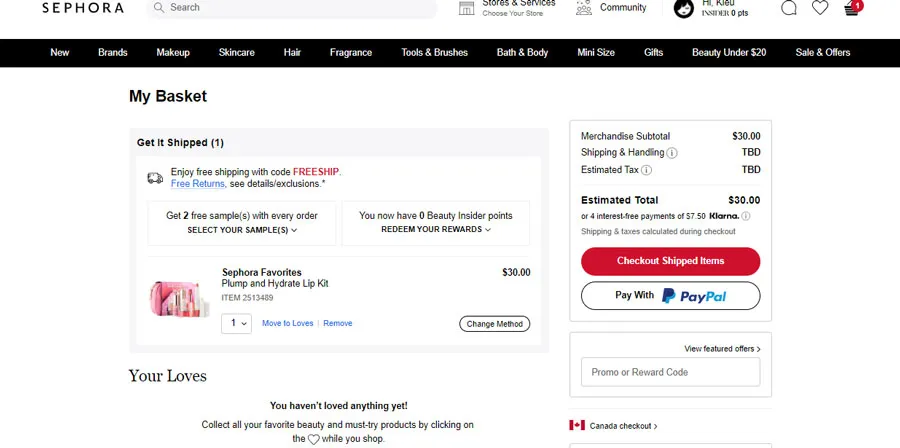
Task: Click the Shipping & Handling info icon
Action: point(672,153)
